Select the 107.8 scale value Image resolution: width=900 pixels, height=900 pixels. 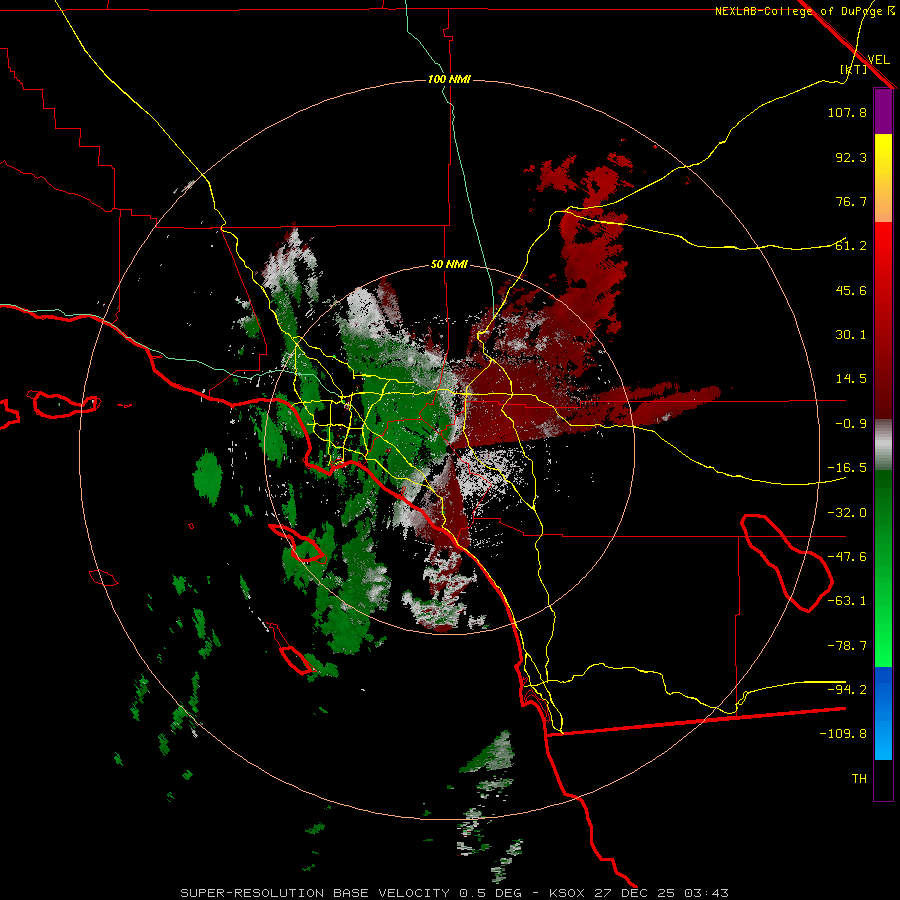click(x=847, y=112)
